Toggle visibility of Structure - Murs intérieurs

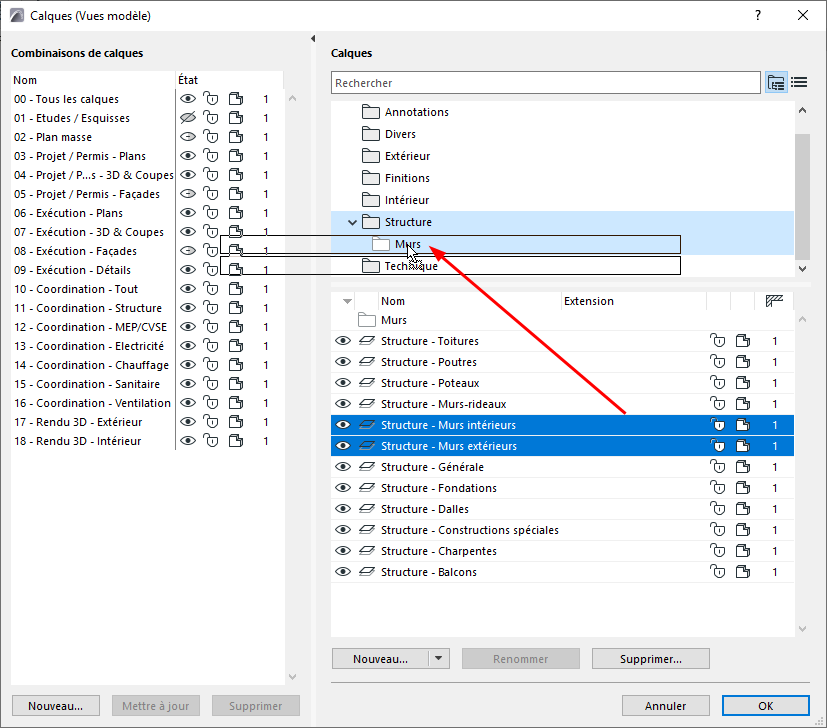coord(343,425)
